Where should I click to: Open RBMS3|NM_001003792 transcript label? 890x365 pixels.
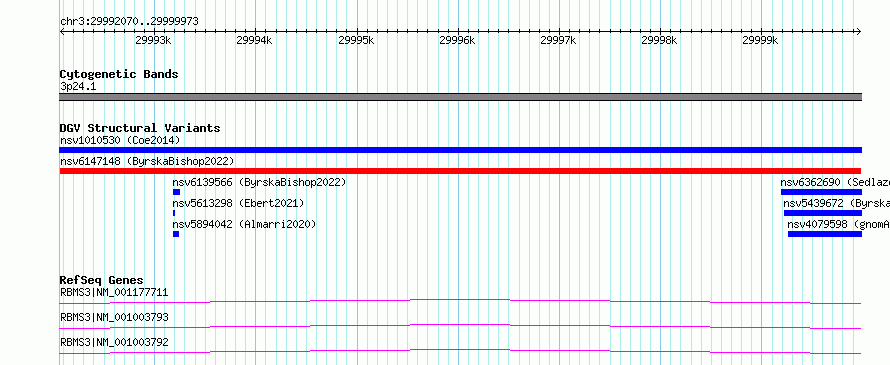(x=114, y=342)
